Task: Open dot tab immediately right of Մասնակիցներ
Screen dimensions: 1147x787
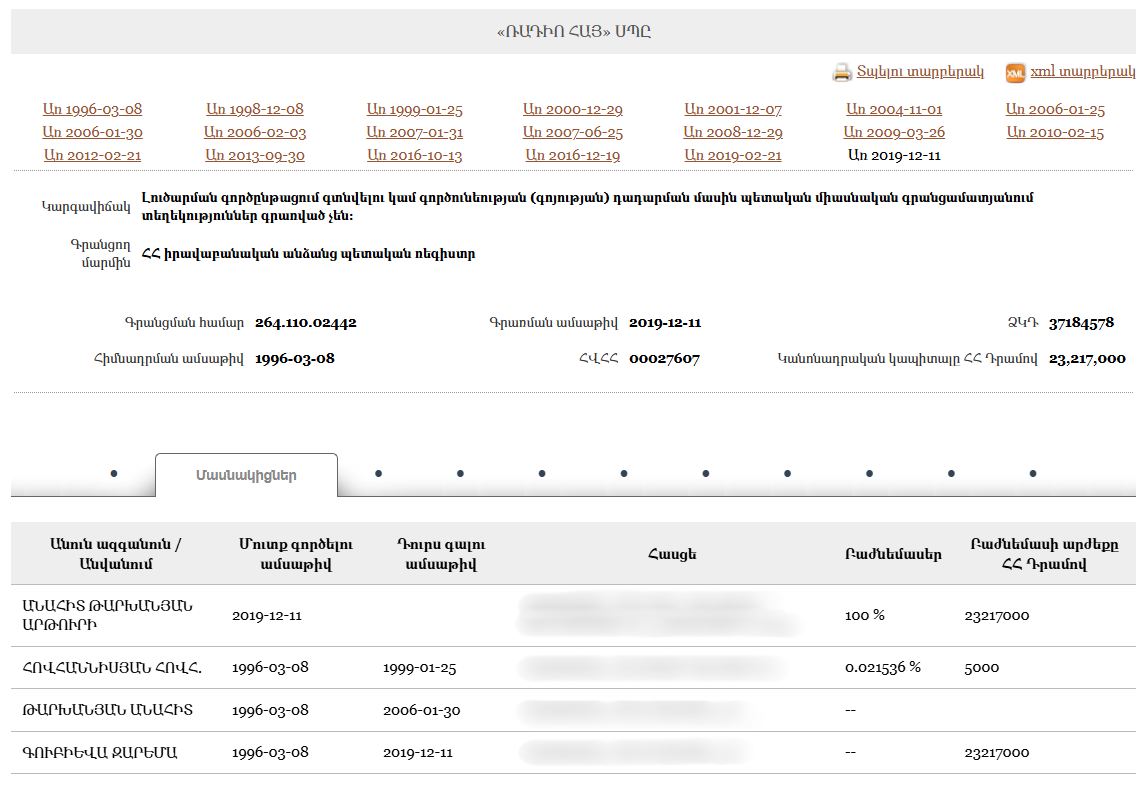Action: (378, 473)
